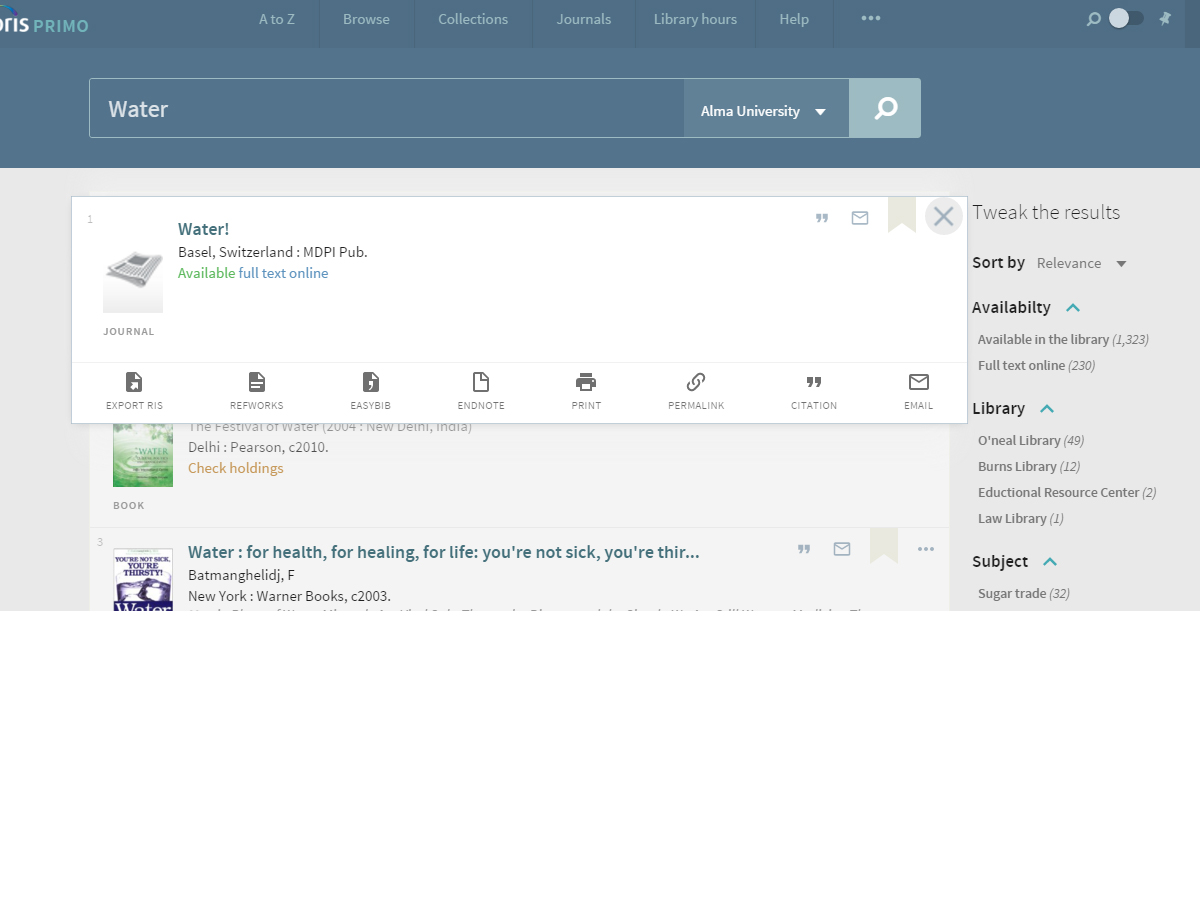Toggle bookmark for third search result
The image size is (1200, 900).
click(884, 546)
